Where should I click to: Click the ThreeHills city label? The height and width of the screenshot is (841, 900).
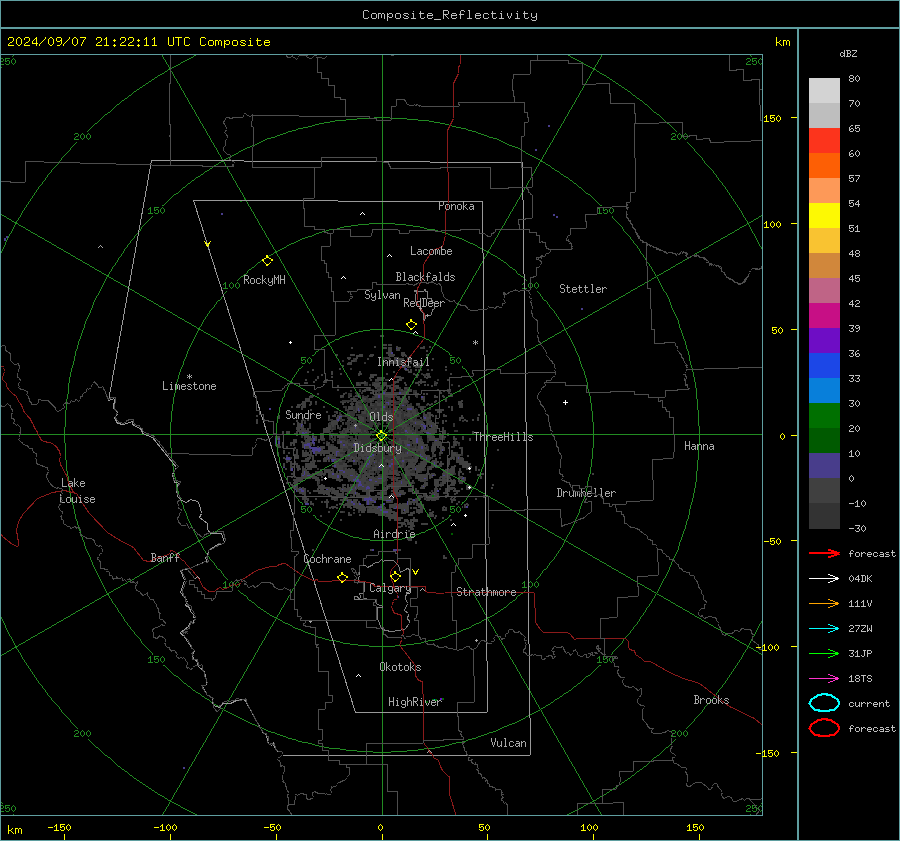(x=503, y=437)
